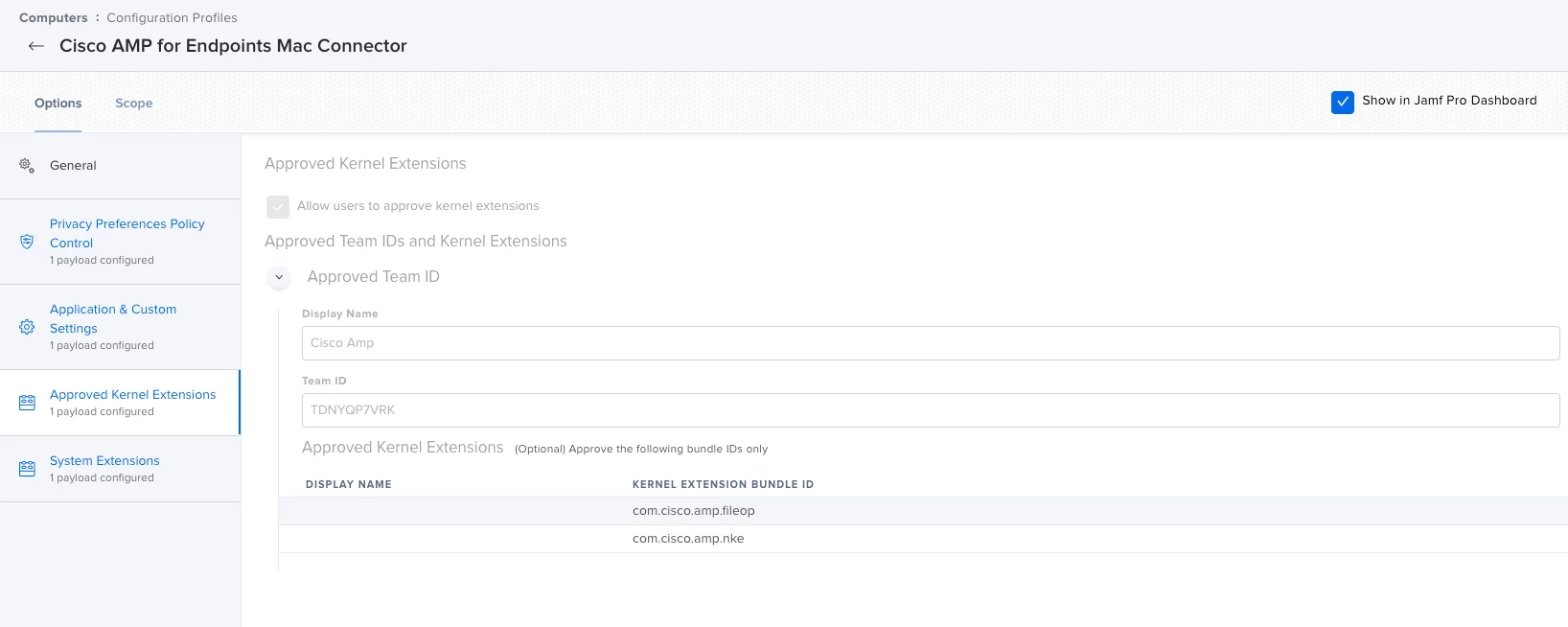Collapse the Approved Team ID section
This screenshot has height=627, width=1568.
279,277
